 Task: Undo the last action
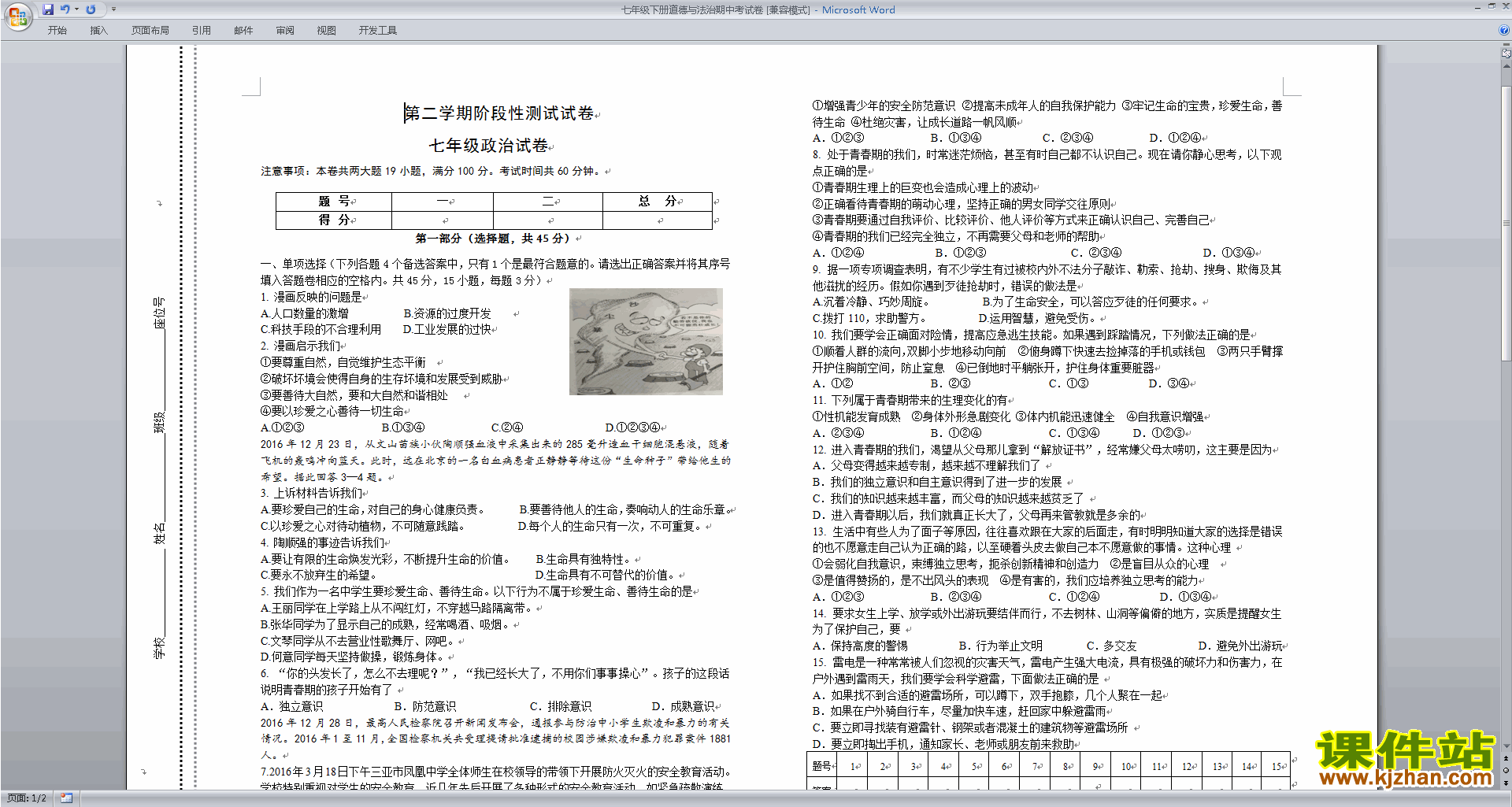tap(65, 9)
